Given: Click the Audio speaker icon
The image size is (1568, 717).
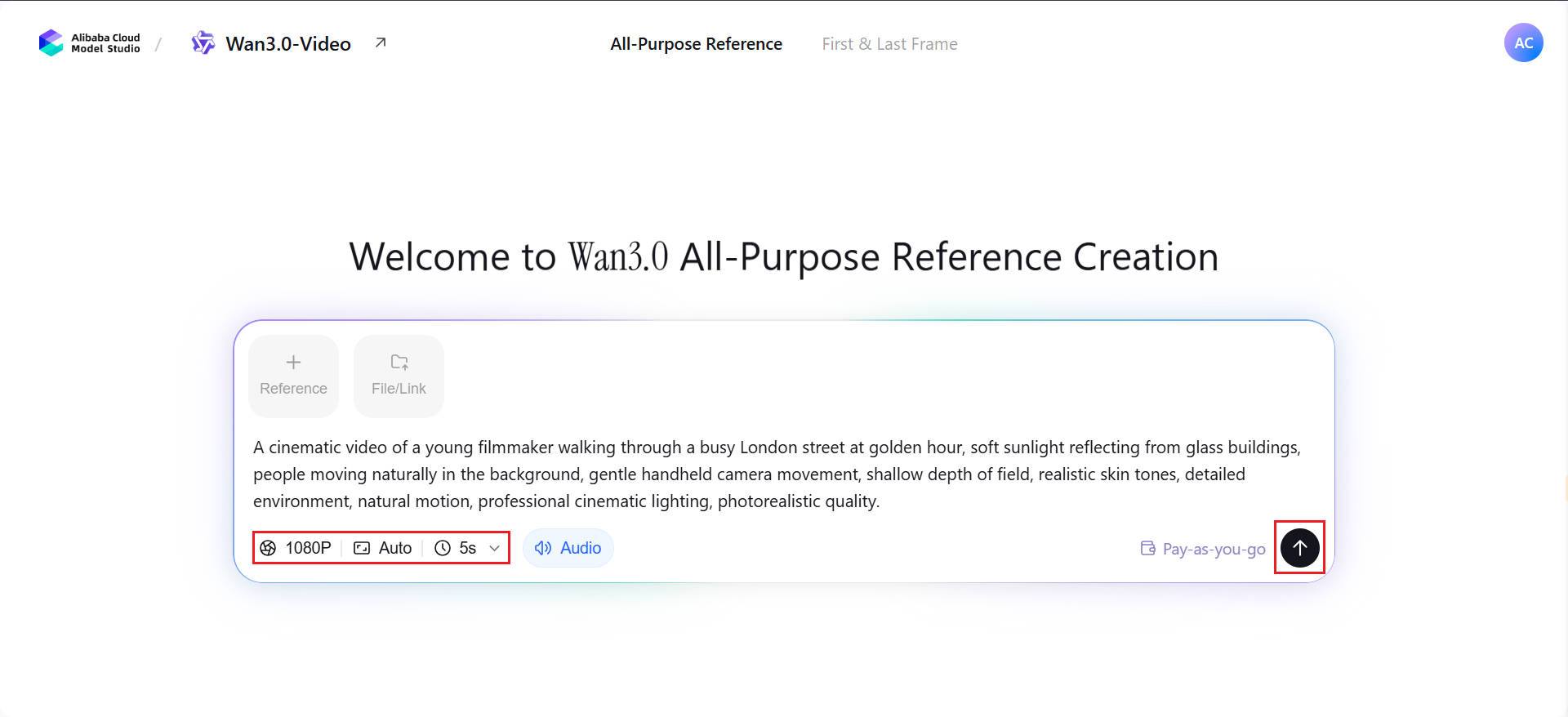Looking at the screenshot, I should click(x=543, y=548).
